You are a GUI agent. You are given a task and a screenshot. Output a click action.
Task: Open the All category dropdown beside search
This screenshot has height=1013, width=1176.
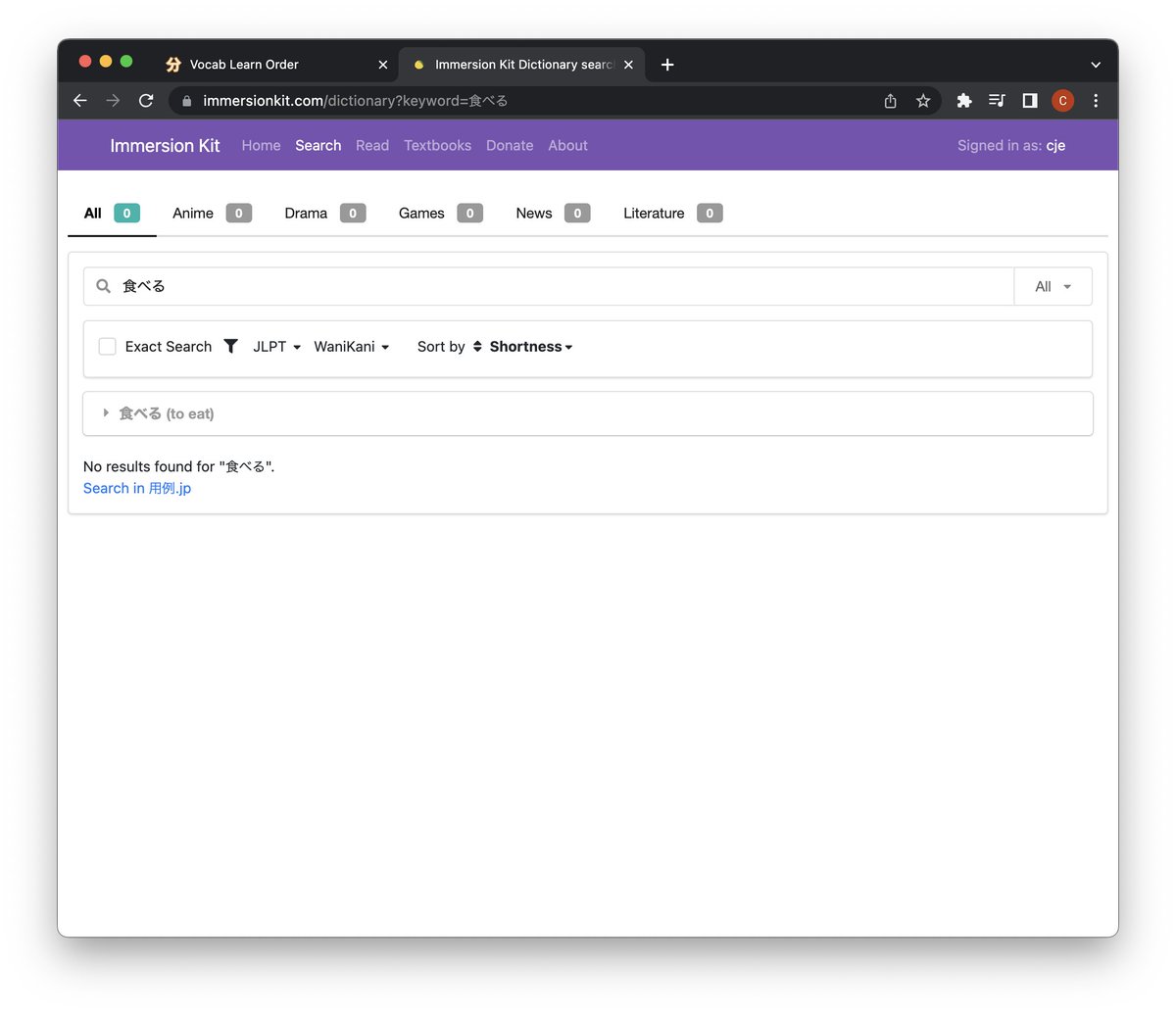[1053, 286]
